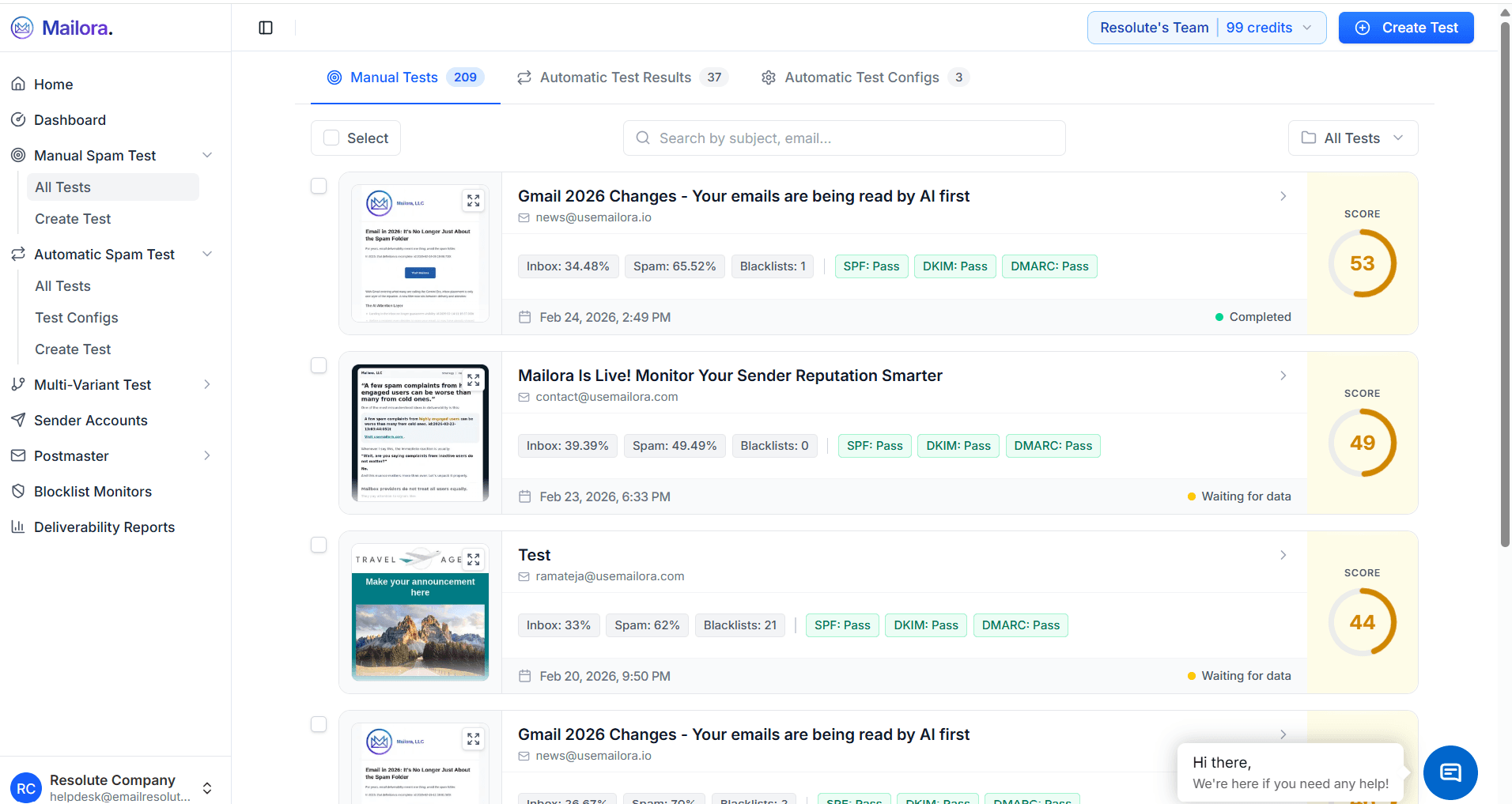1512x804 pixels.
Task: Click the Blocklist Monitors shield icon
Action: tap(19, 491)
